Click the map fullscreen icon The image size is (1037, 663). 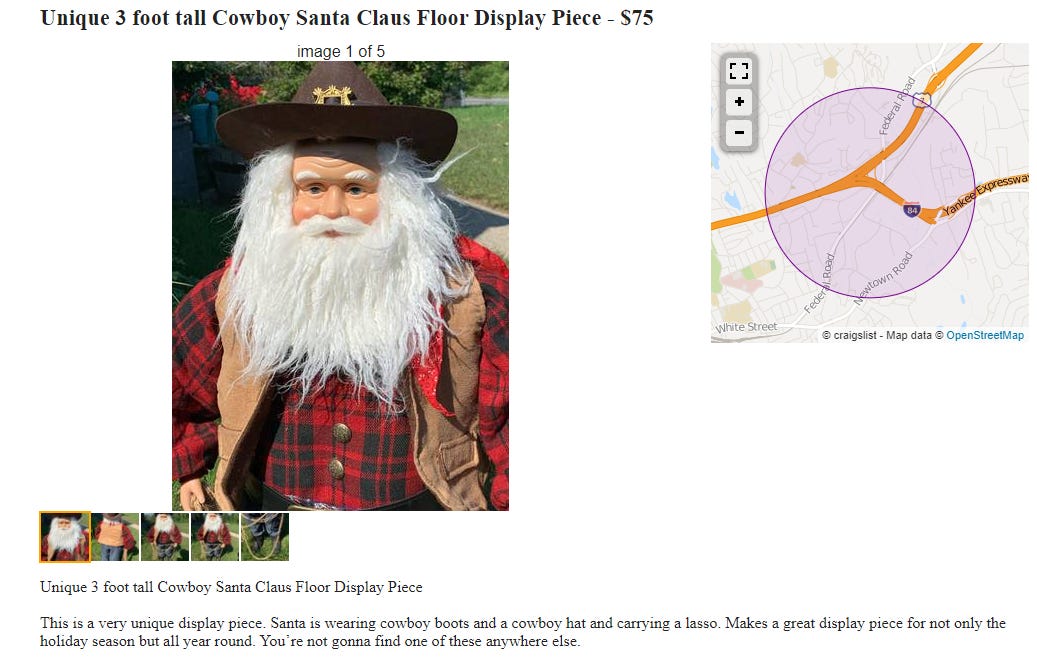click(739, 71)
